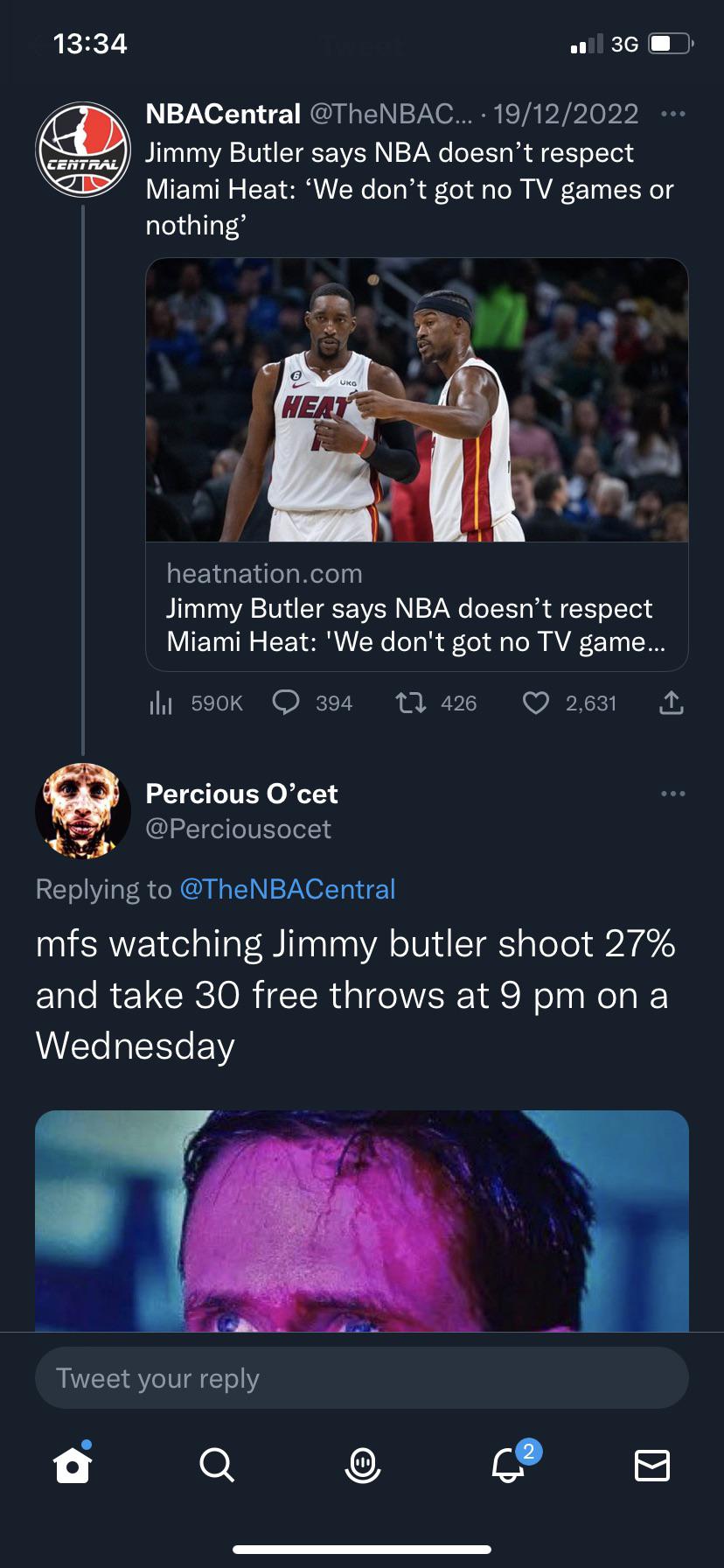
Task: Open the Home tab icon
Action: (x=73, y=1463)
